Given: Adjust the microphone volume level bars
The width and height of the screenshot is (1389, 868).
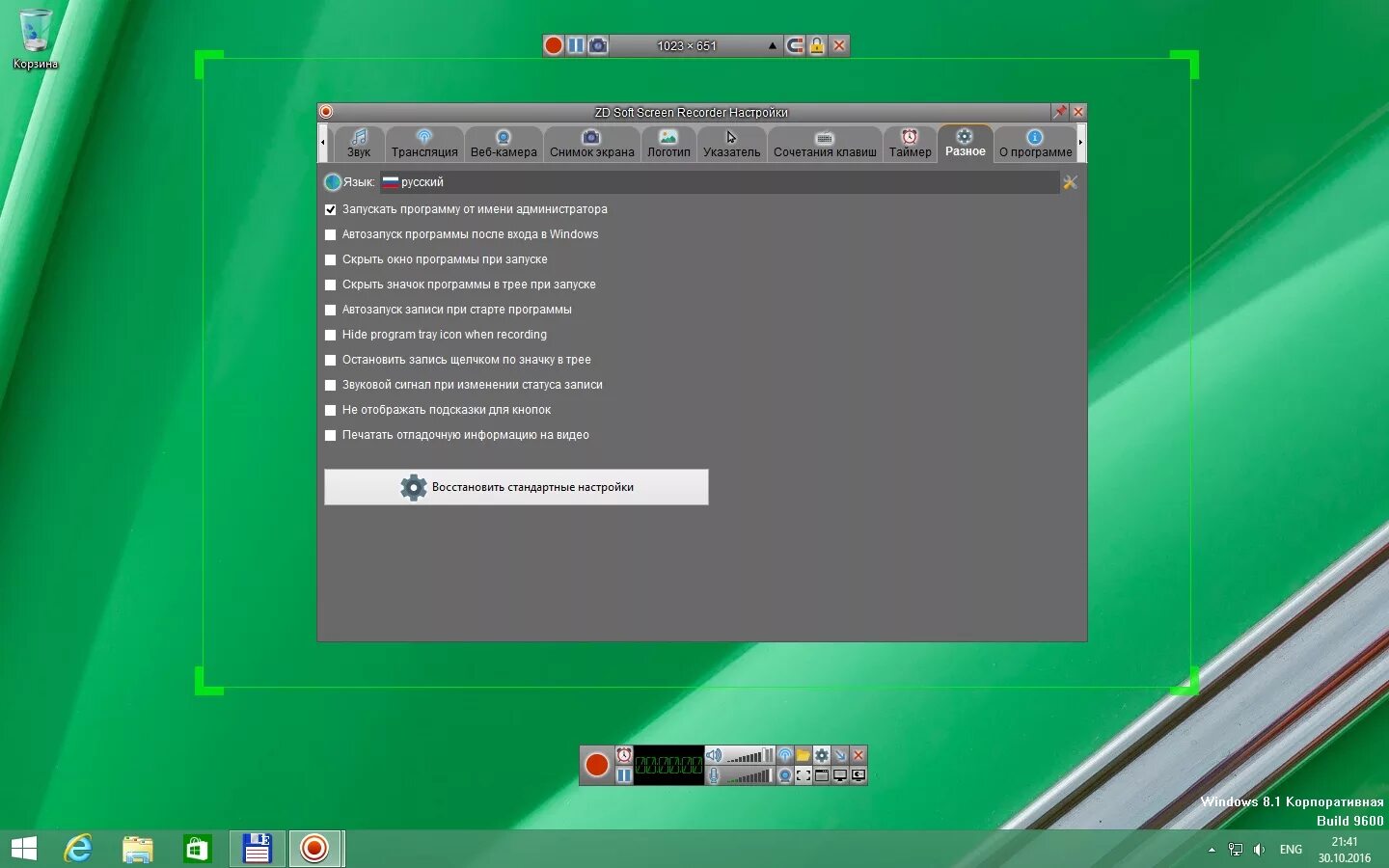Looking at the screenshot, I should [x=749, y=774].
